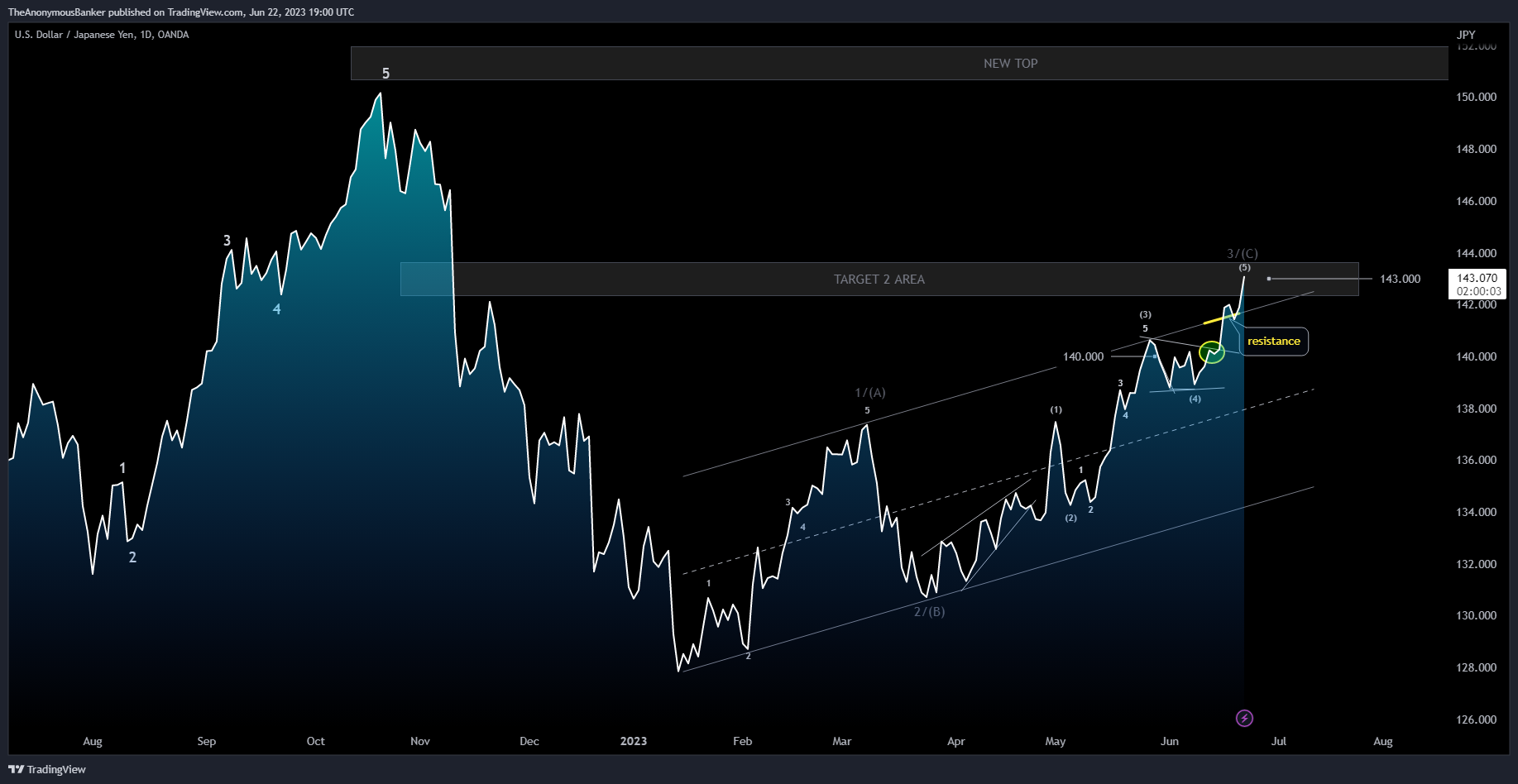This screenshot has width=1518, height=784.
Task: Click the 143.000 price level label
Action: pyautogui.click(x=1400, y=279)
